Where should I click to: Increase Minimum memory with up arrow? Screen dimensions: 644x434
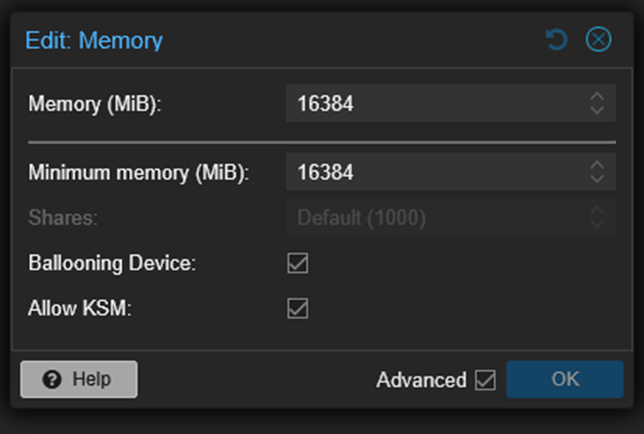click(x=597, y=166)
